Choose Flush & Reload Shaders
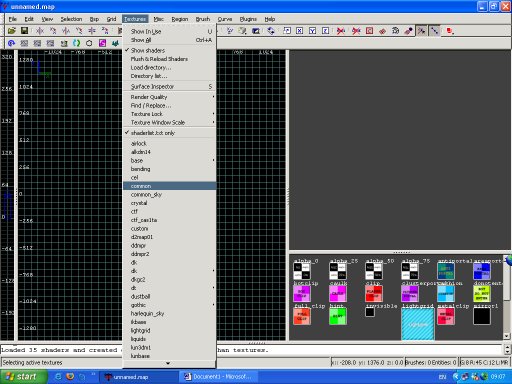The width and height of the screenshot is (512, 384). tap(170, 59)
